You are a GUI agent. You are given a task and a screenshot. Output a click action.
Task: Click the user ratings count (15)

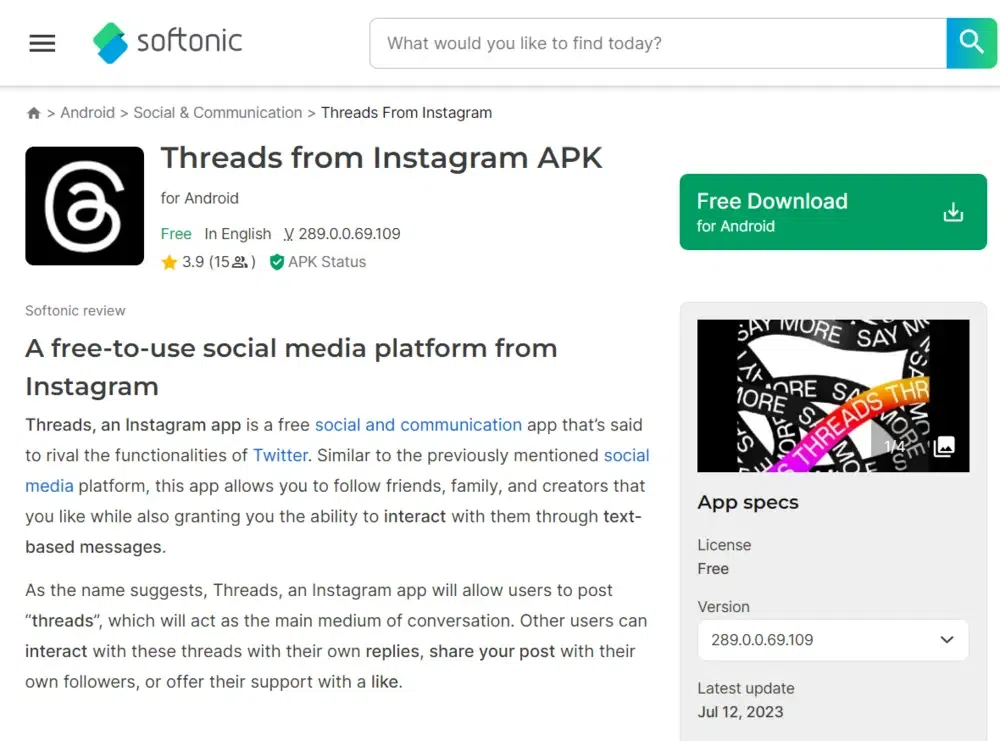[x=232, y=262]
